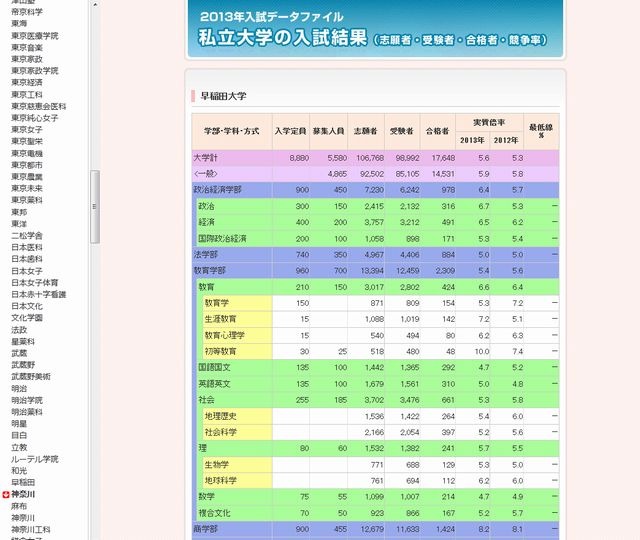640x540 pixels.
Task: Choose 東京都市 in the list
Action: [x=27, y=165]
